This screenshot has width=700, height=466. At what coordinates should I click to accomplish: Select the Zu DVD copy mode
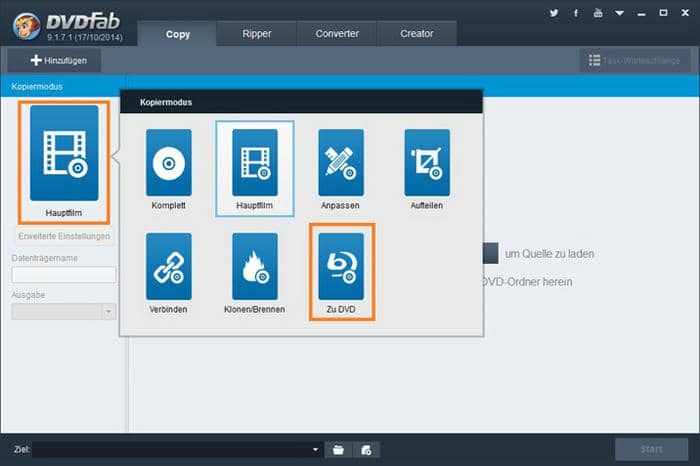coord(341,266)
